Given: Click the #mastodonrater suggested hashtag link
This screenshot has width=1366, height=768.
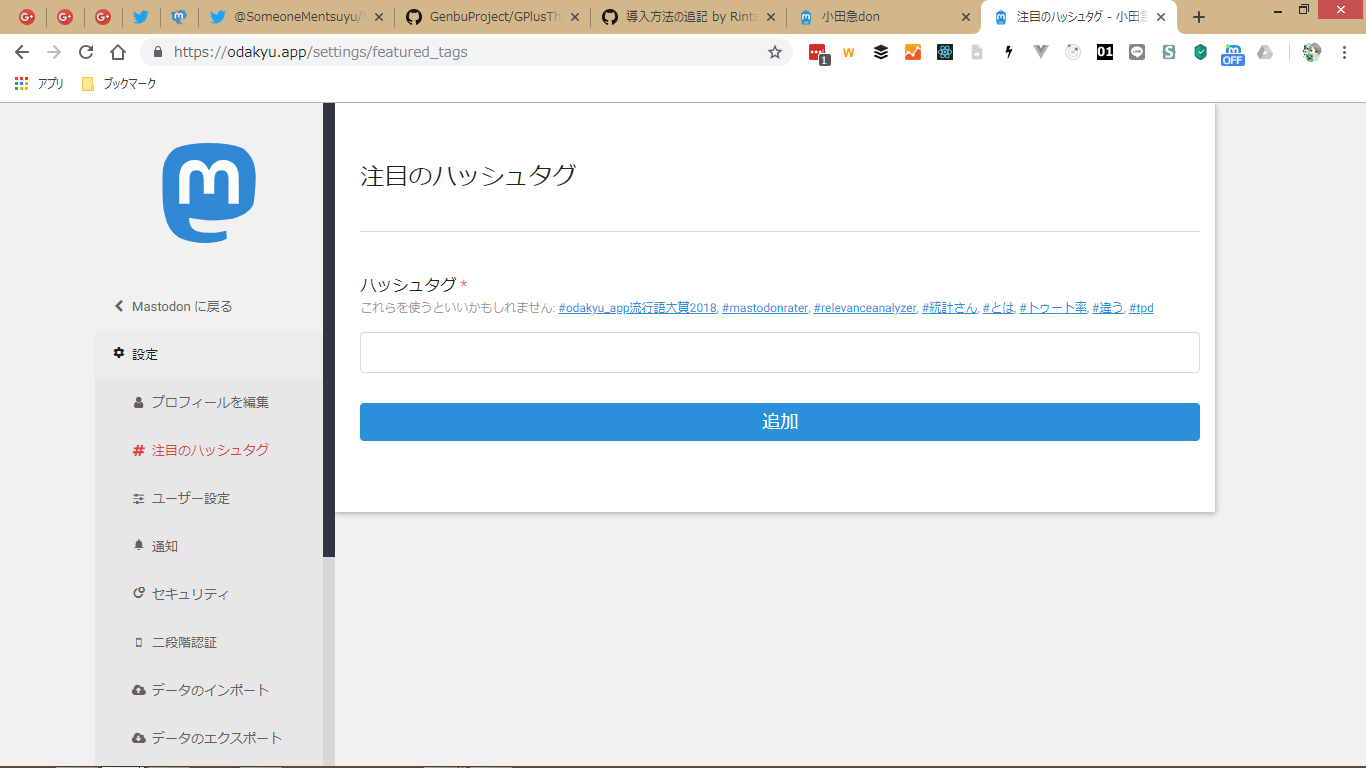Looking at the screenshot, I should coord(764,308).
